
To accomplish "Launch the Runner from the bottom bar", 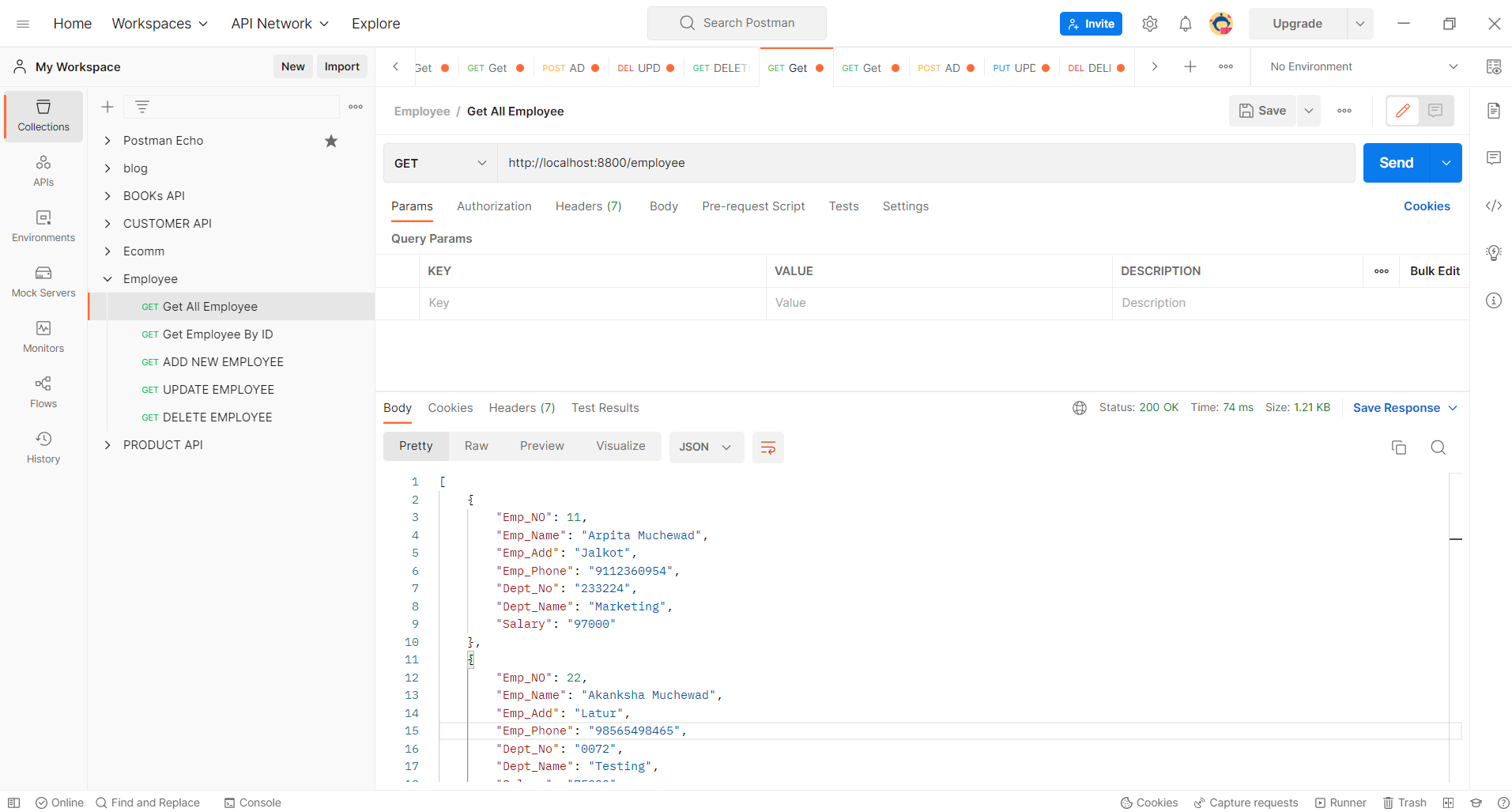I will coord(1341,803).
